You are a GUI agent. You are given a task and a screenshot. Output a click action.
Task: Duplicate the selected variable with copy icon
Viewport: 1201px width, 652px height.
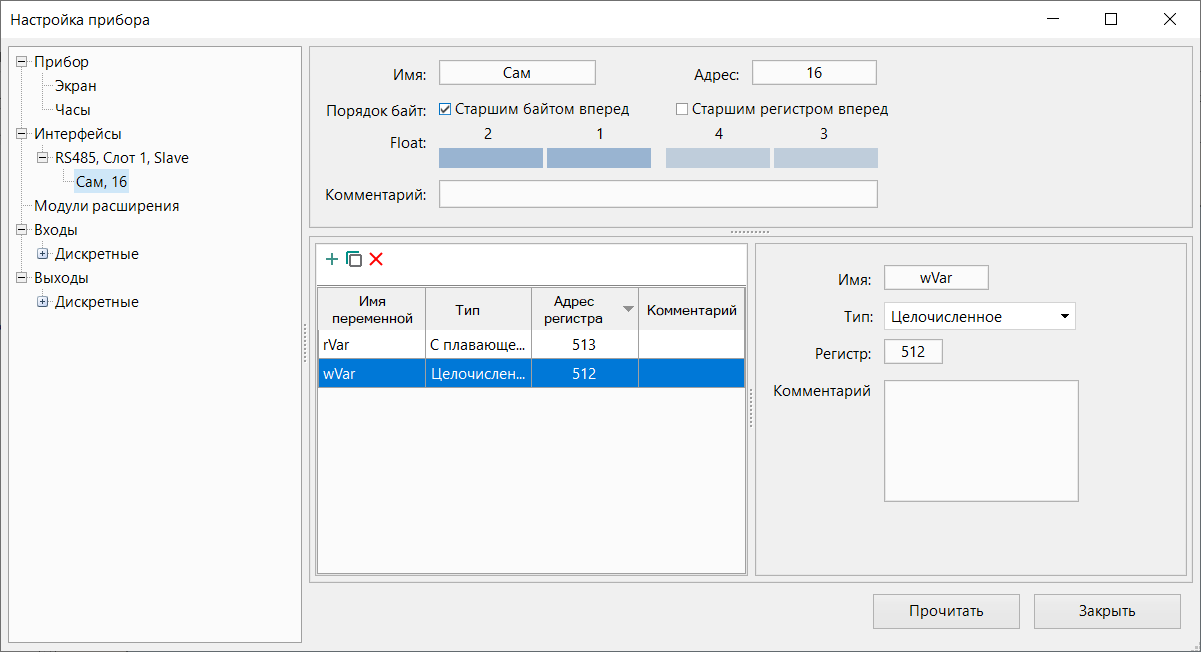354,259
